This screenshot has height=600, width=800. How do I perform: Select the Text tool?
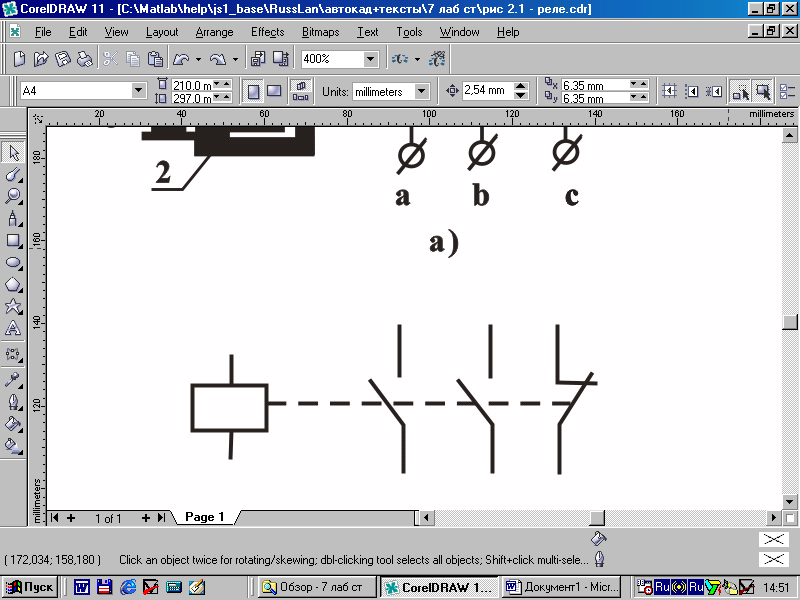(14, 329)
